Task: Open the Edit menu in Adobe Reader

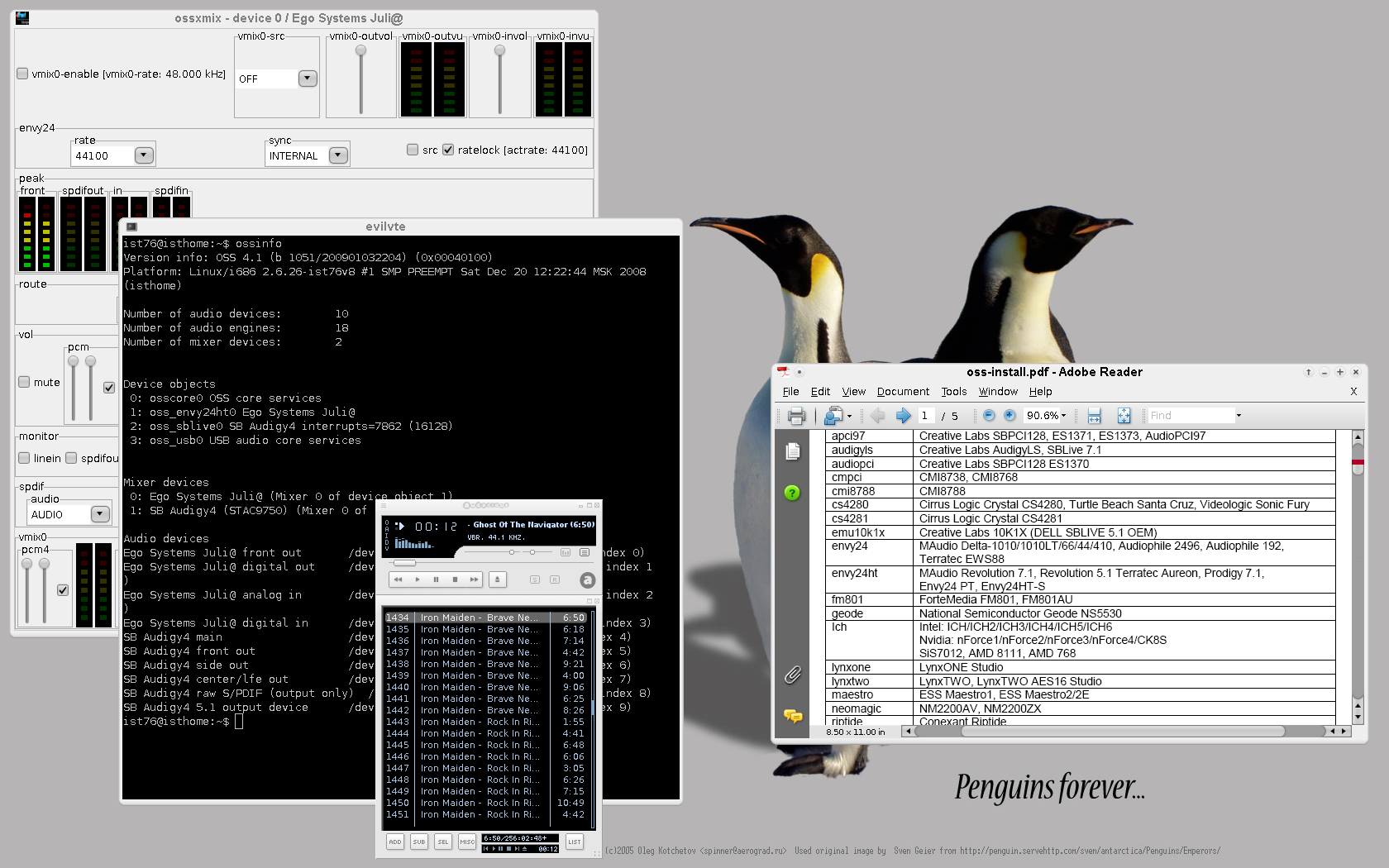Action: pos(820,392)
